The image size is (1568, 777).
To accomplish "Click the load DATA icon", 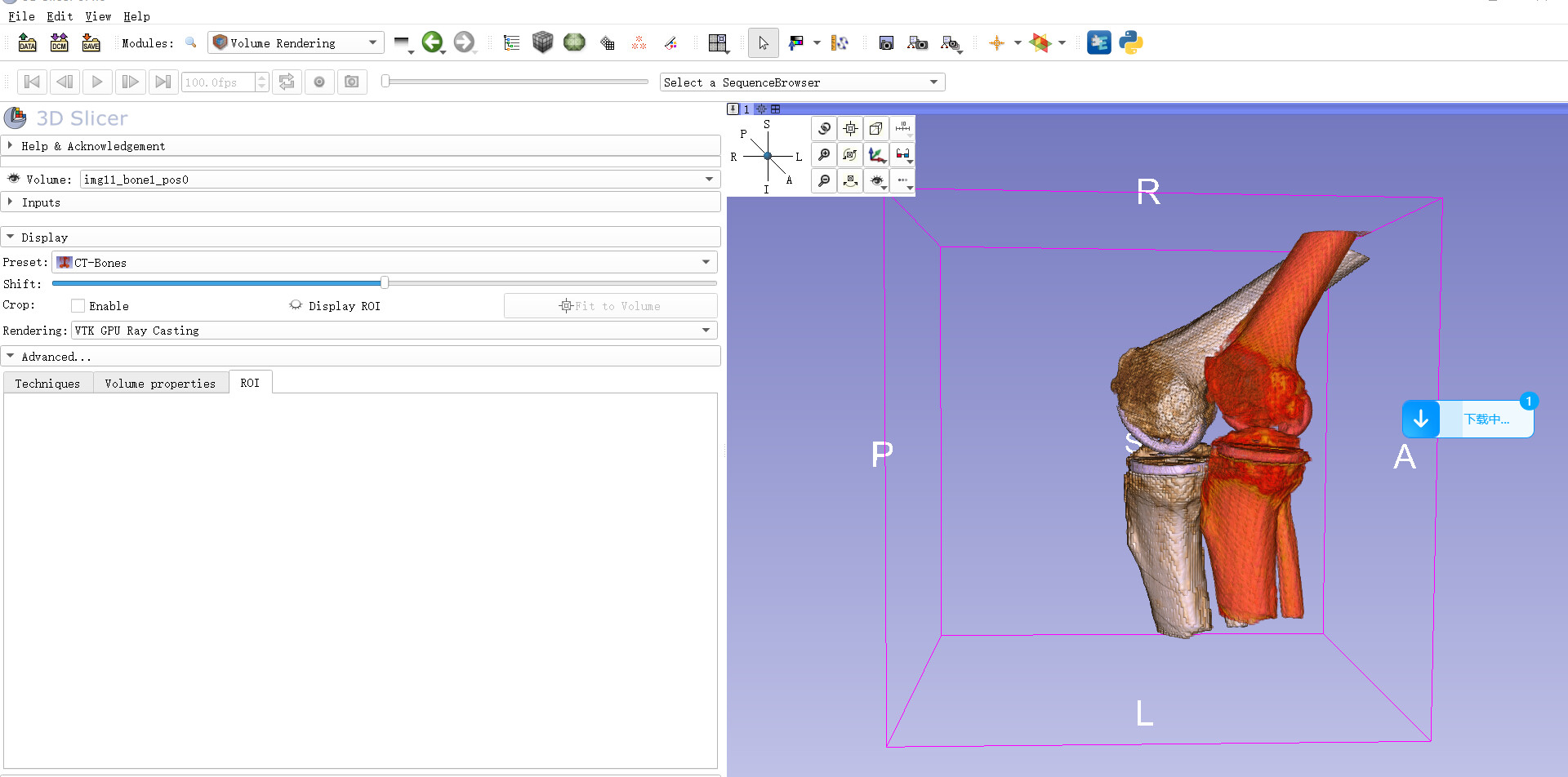I will click(x=27, y=42).
